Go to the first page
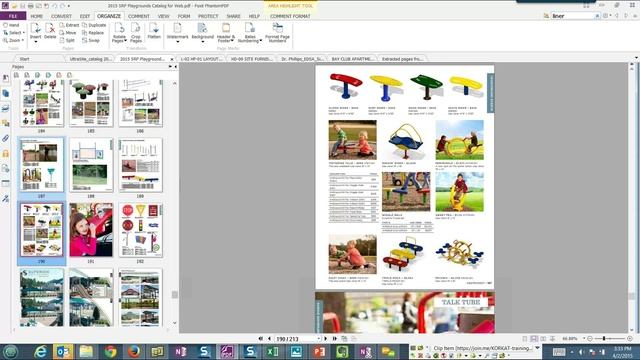The height and width of the screenshot is (360, 640). click(x=261, y=339)
